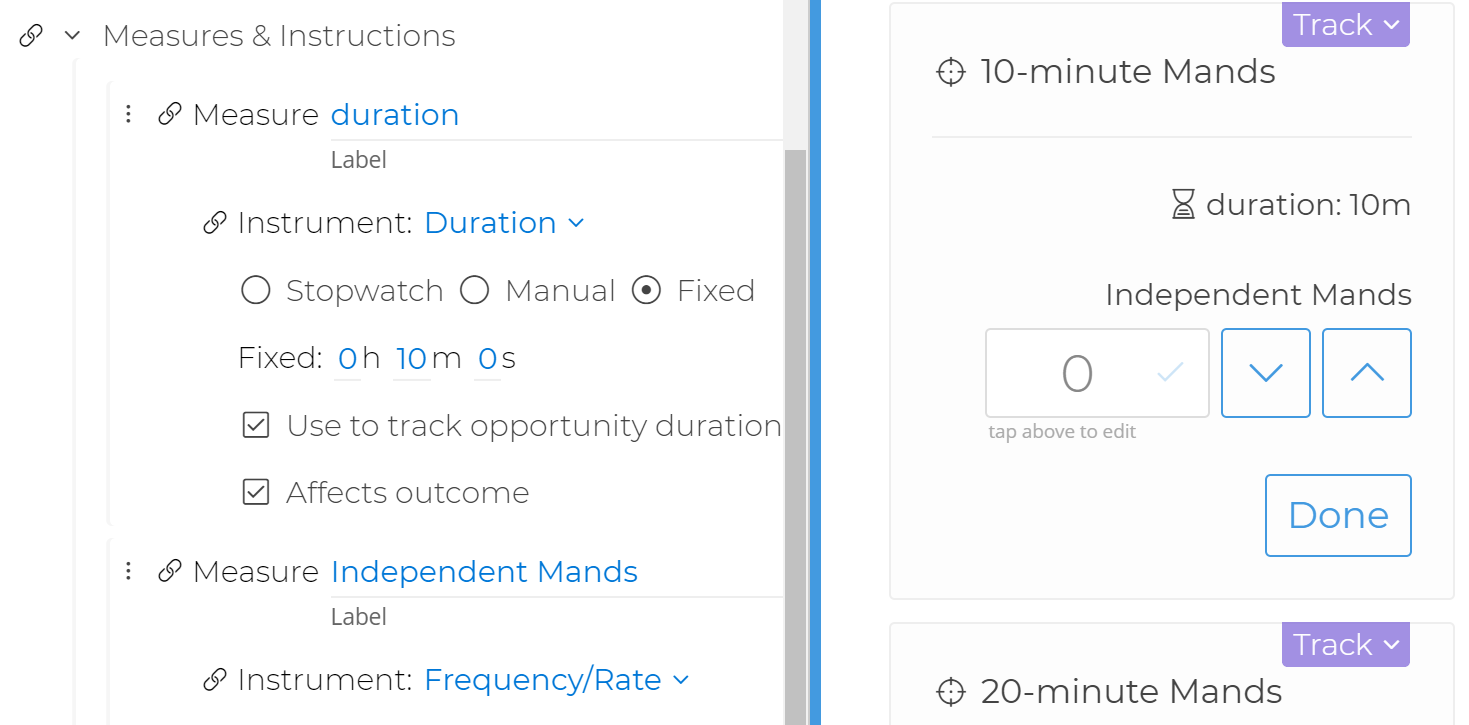Increment Independent Mands count with up arrow

(x=1366, y=372)
